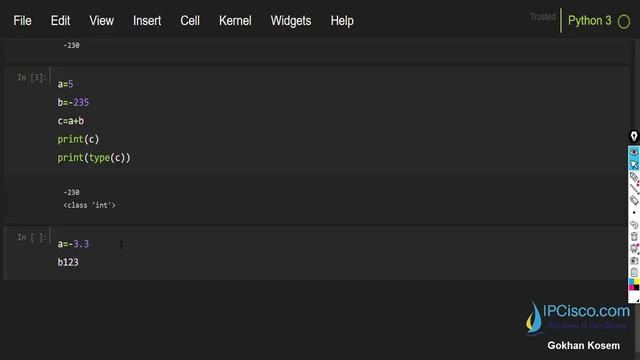The image size is (640, 360).
Task: Toggle the eye visibility icon in annotation toolbar
Action: pyautogui.click(x=634, y=152)
